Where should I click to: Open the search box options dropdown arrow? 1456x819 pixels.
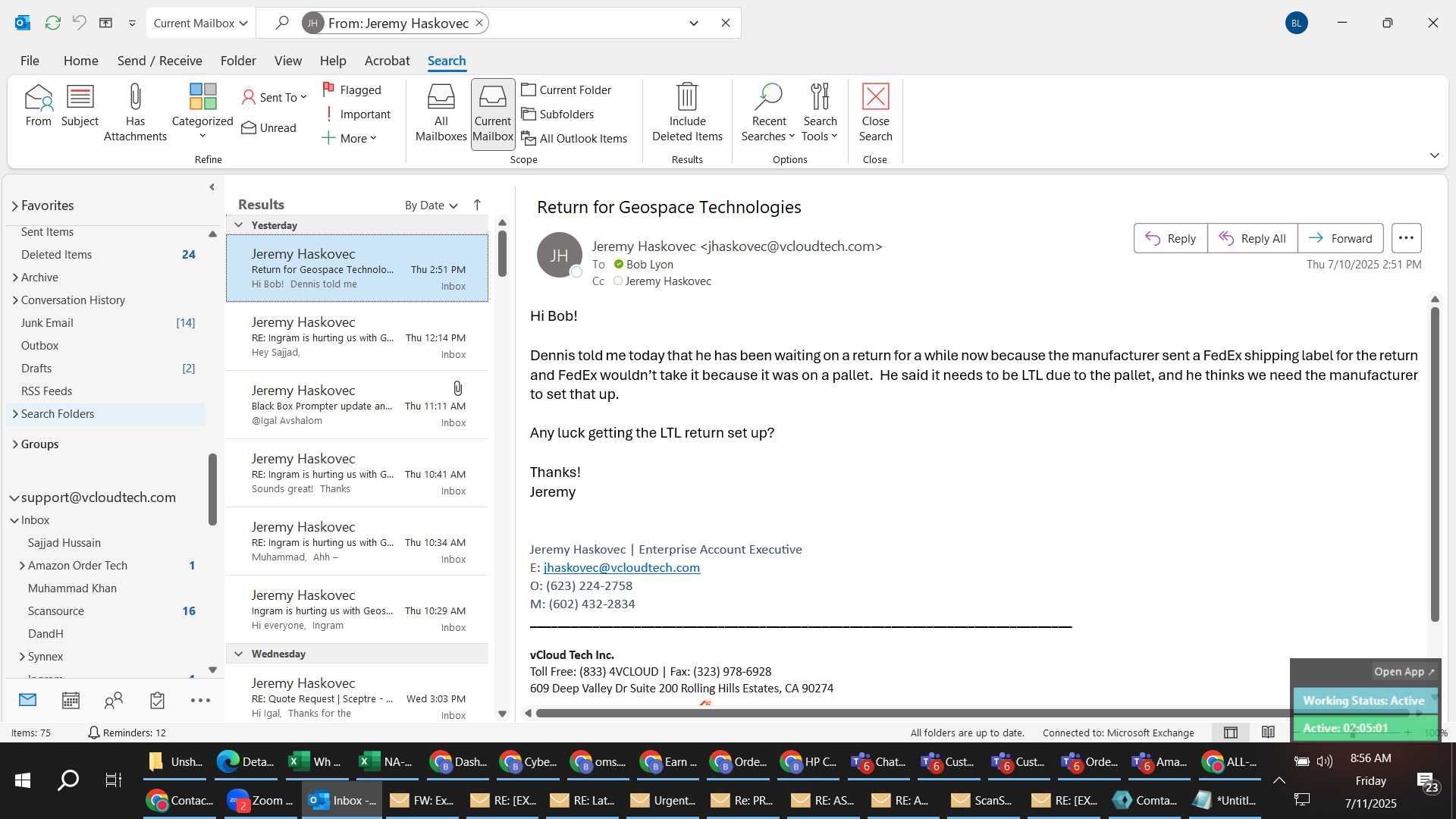tap(694, 23)
